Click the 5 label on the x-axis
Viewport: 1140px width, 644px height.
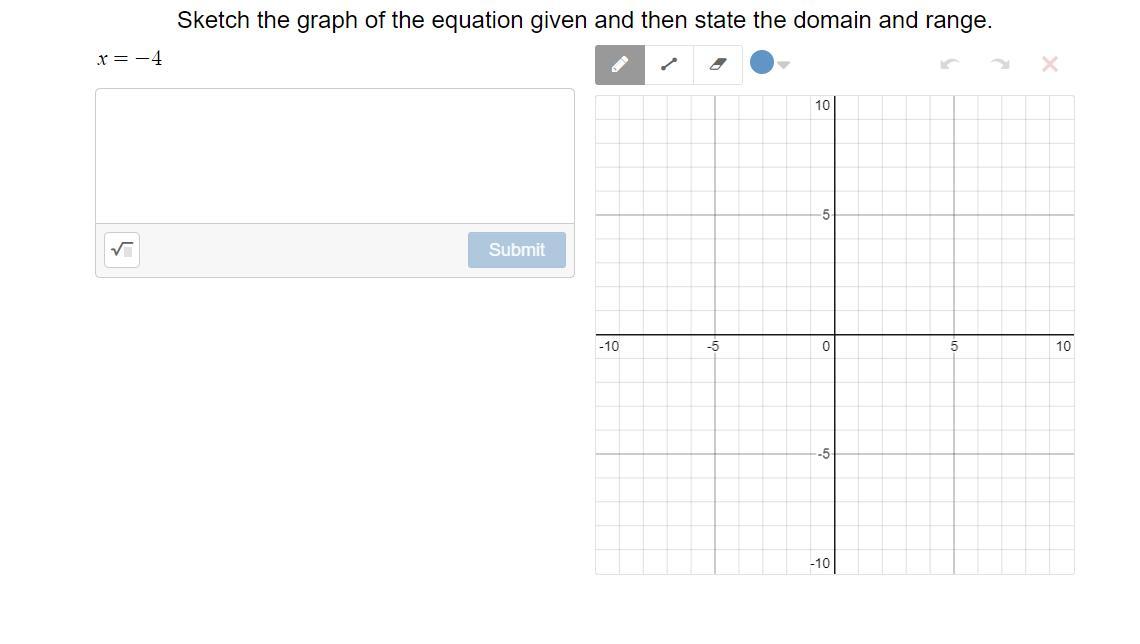954,347
